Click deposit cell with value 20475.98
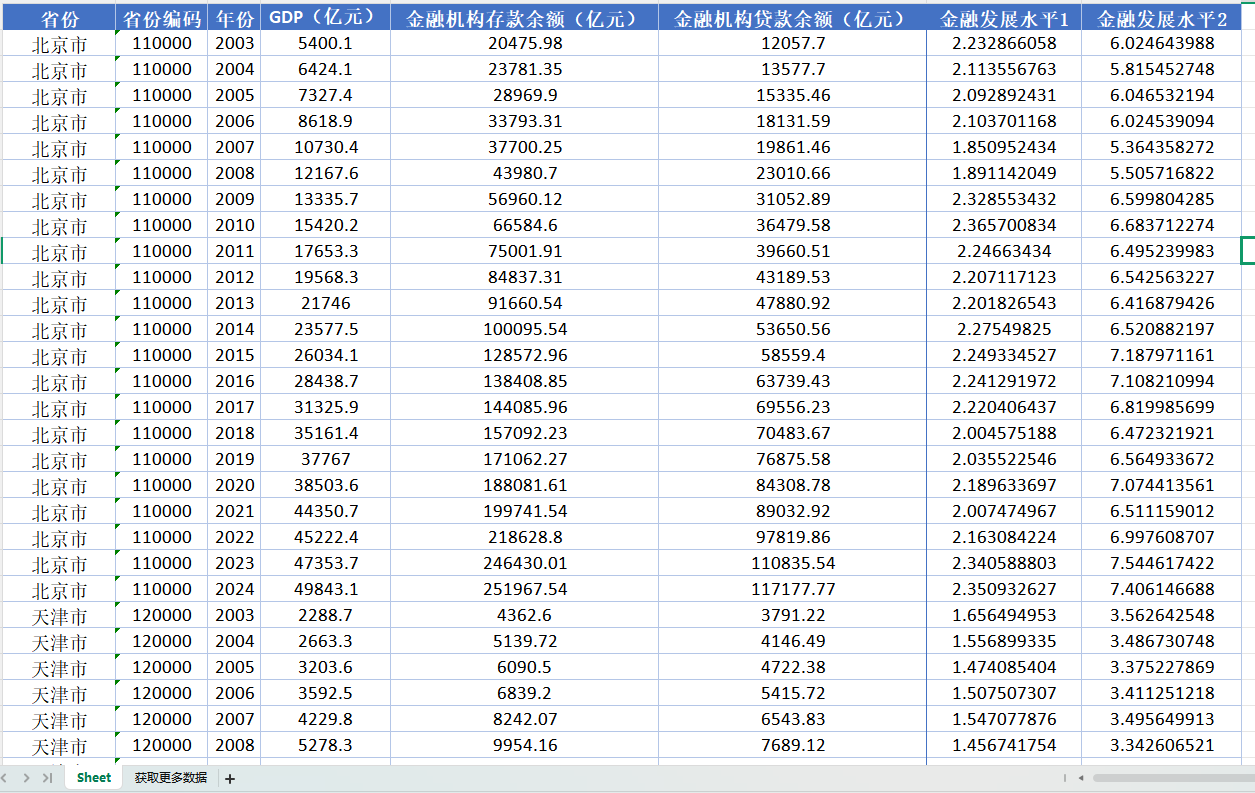 (x=524, y=44)
